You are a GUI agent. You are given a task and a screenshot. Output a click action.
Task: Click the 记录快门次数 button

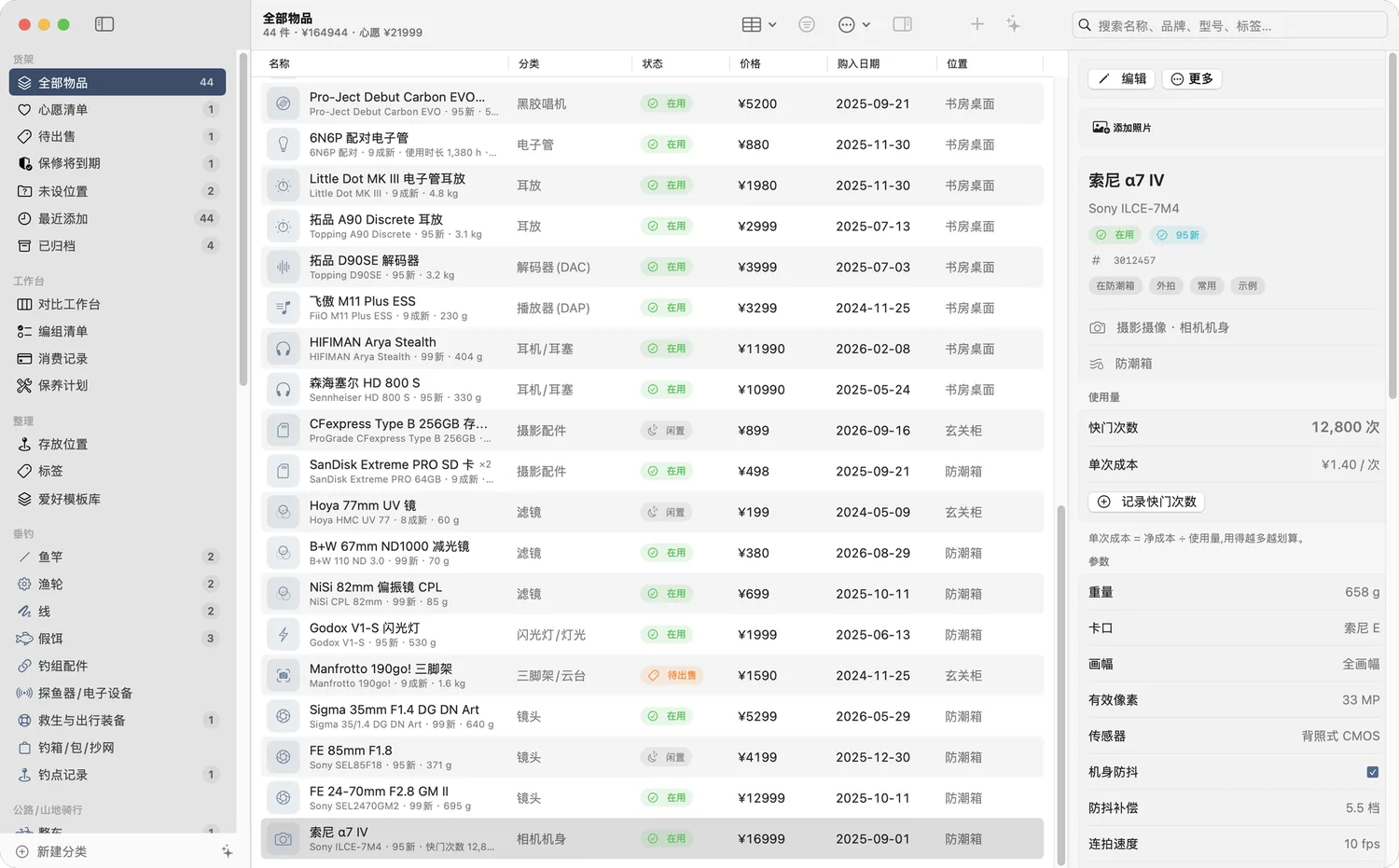click(1146, 502)
